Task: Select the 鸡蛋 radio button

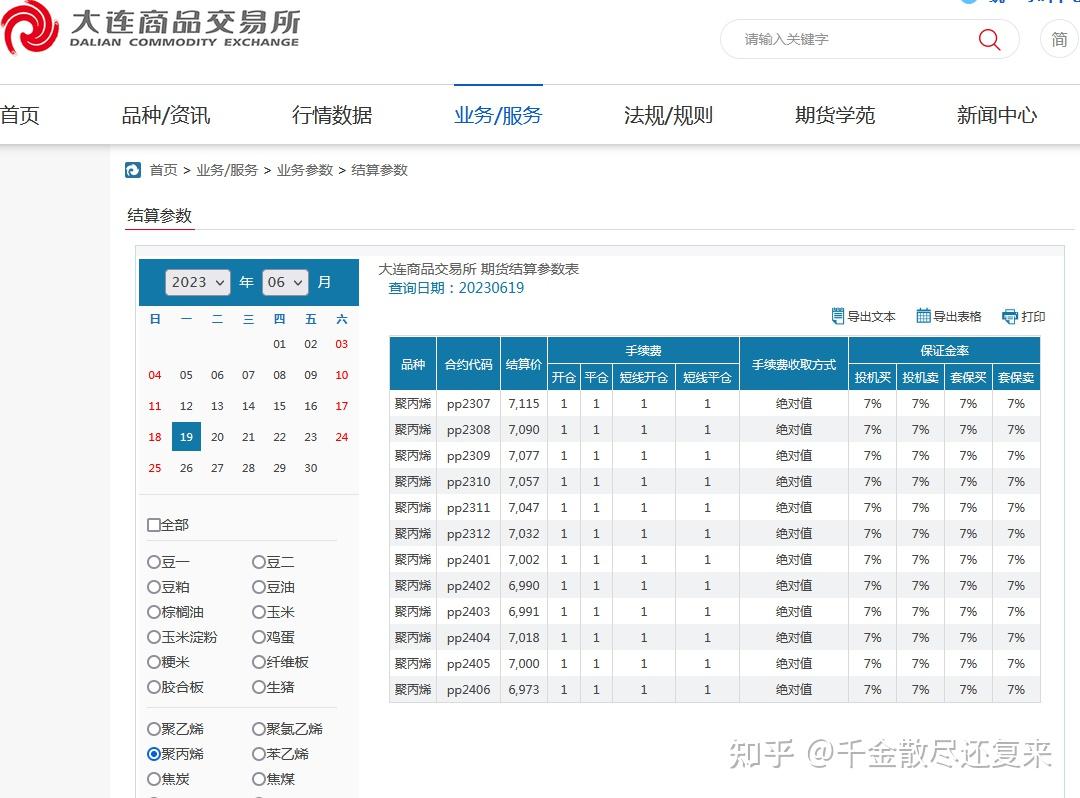Action: [x=258, y=637]
